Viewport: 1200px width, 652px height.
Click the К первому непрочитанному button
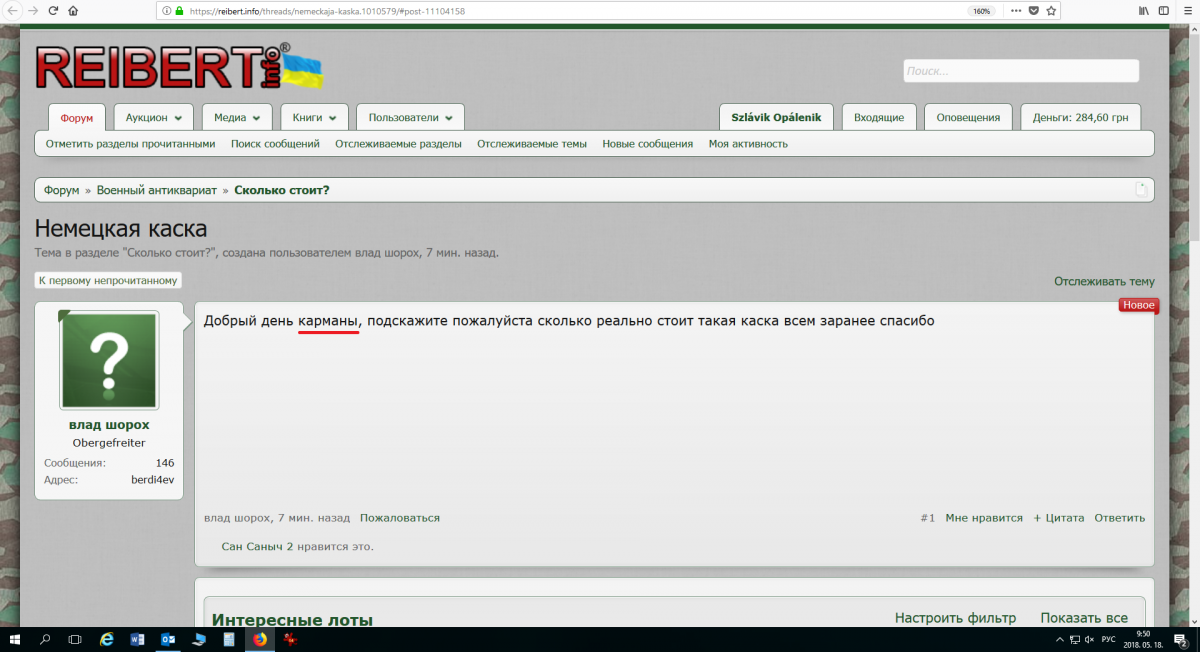(108, 281)
